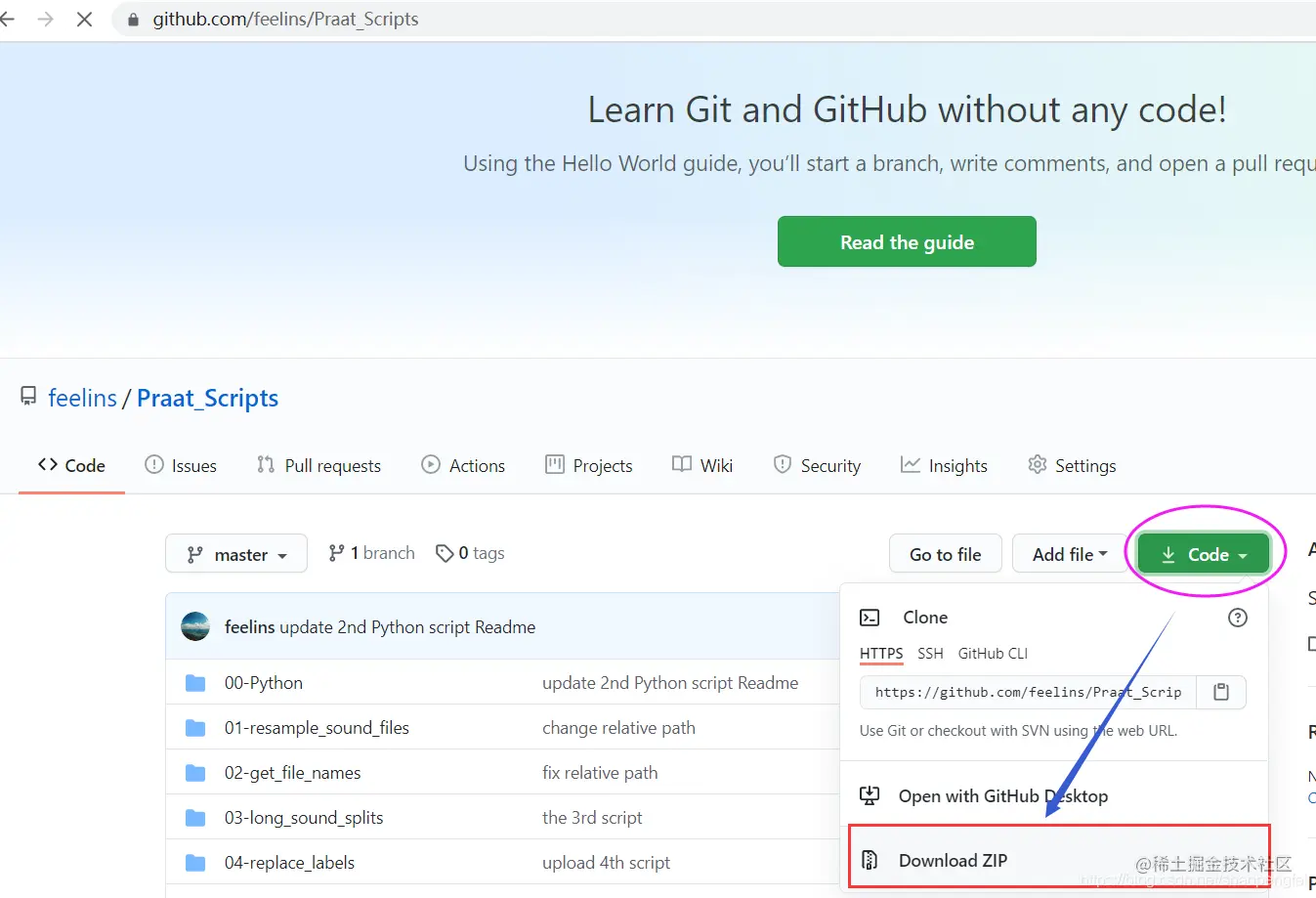Screen dimensions: 1316x898
Task: Click the 02-get_file_names folder icon
Action: pos(195,773)
